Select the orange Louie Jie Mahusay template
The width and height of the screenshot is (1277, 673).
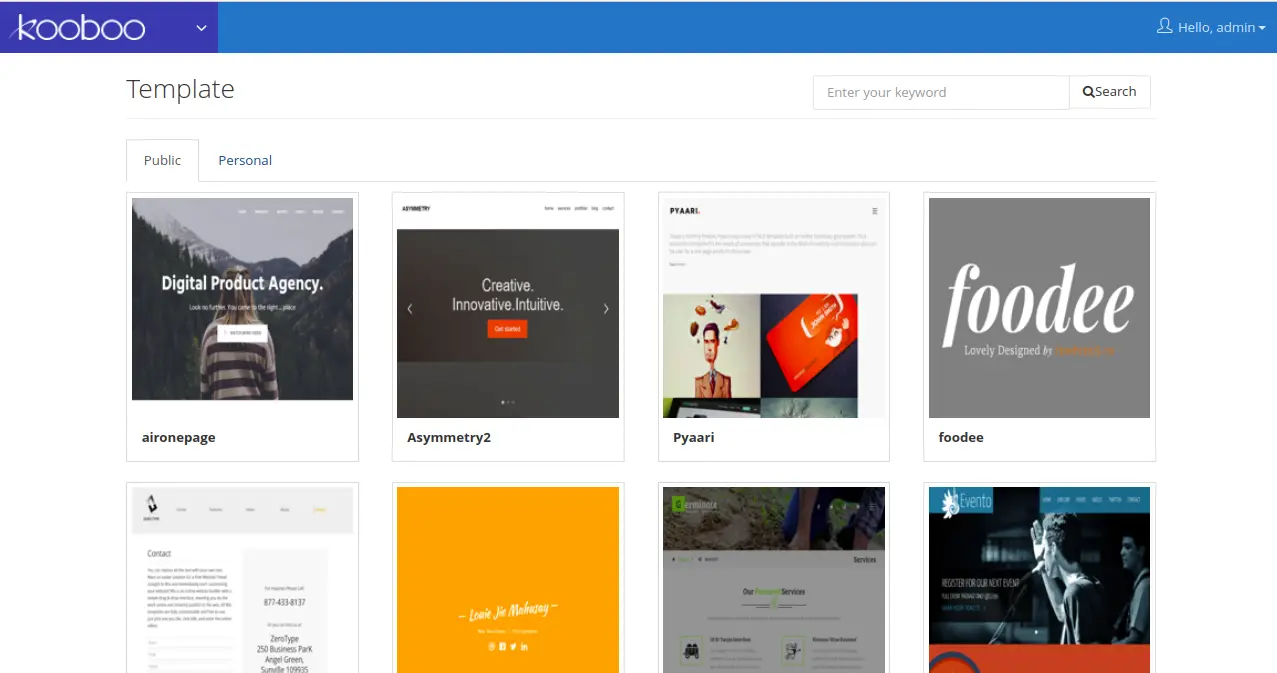pyautogui.click(x=508, y=580)
